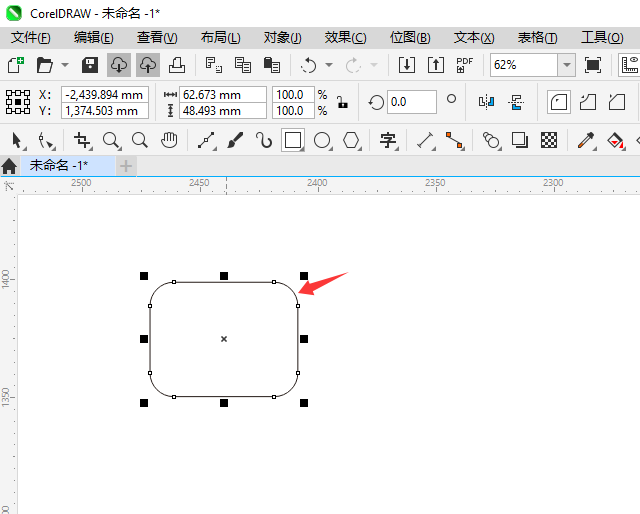
Task: Click the object width field 62.673 mm
Action: click(222, 95)
